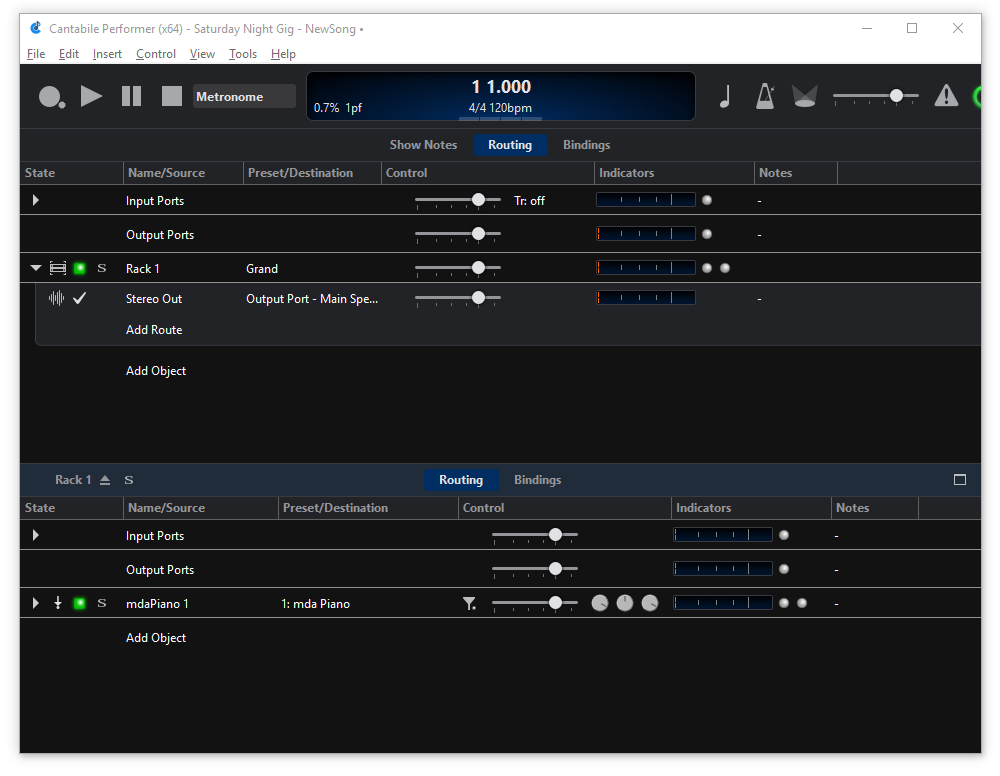Open the Output Port - Main Speakers destination
Screen dimensions: 1000x776
pyautogui.click(x=312, y=299)
